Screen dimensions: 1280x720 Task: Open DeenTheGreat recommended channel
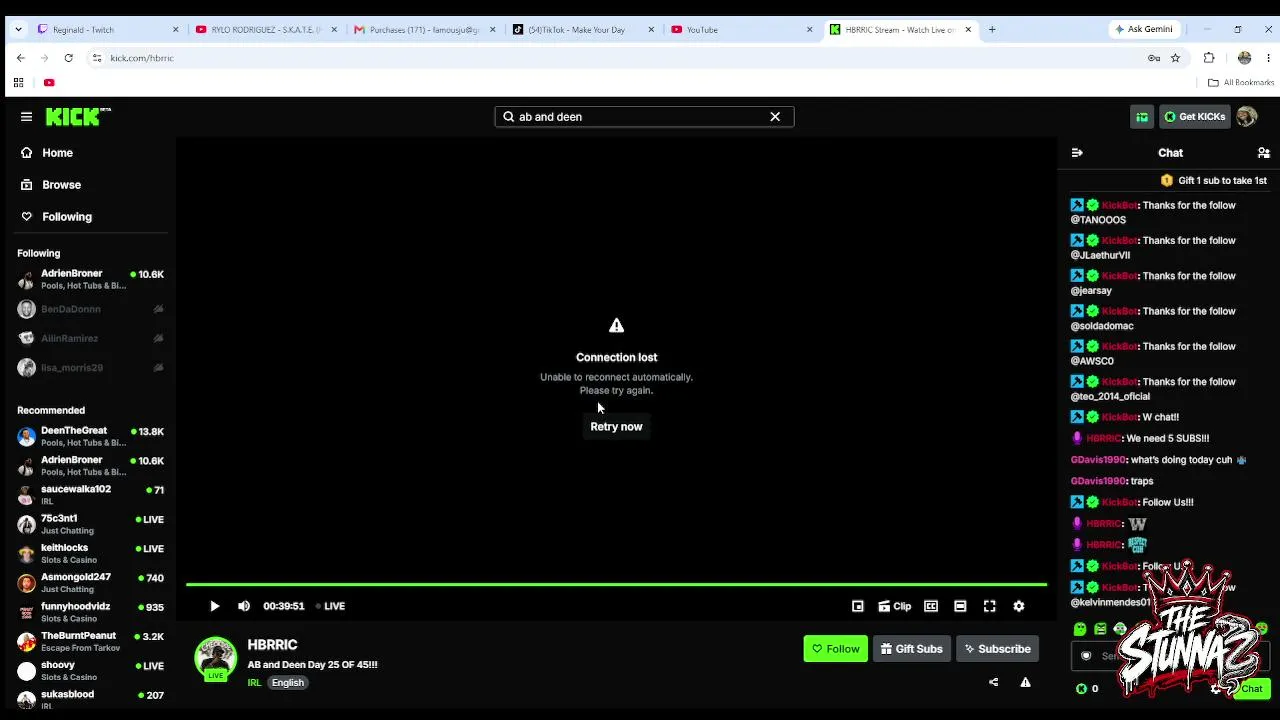(91, 436)
